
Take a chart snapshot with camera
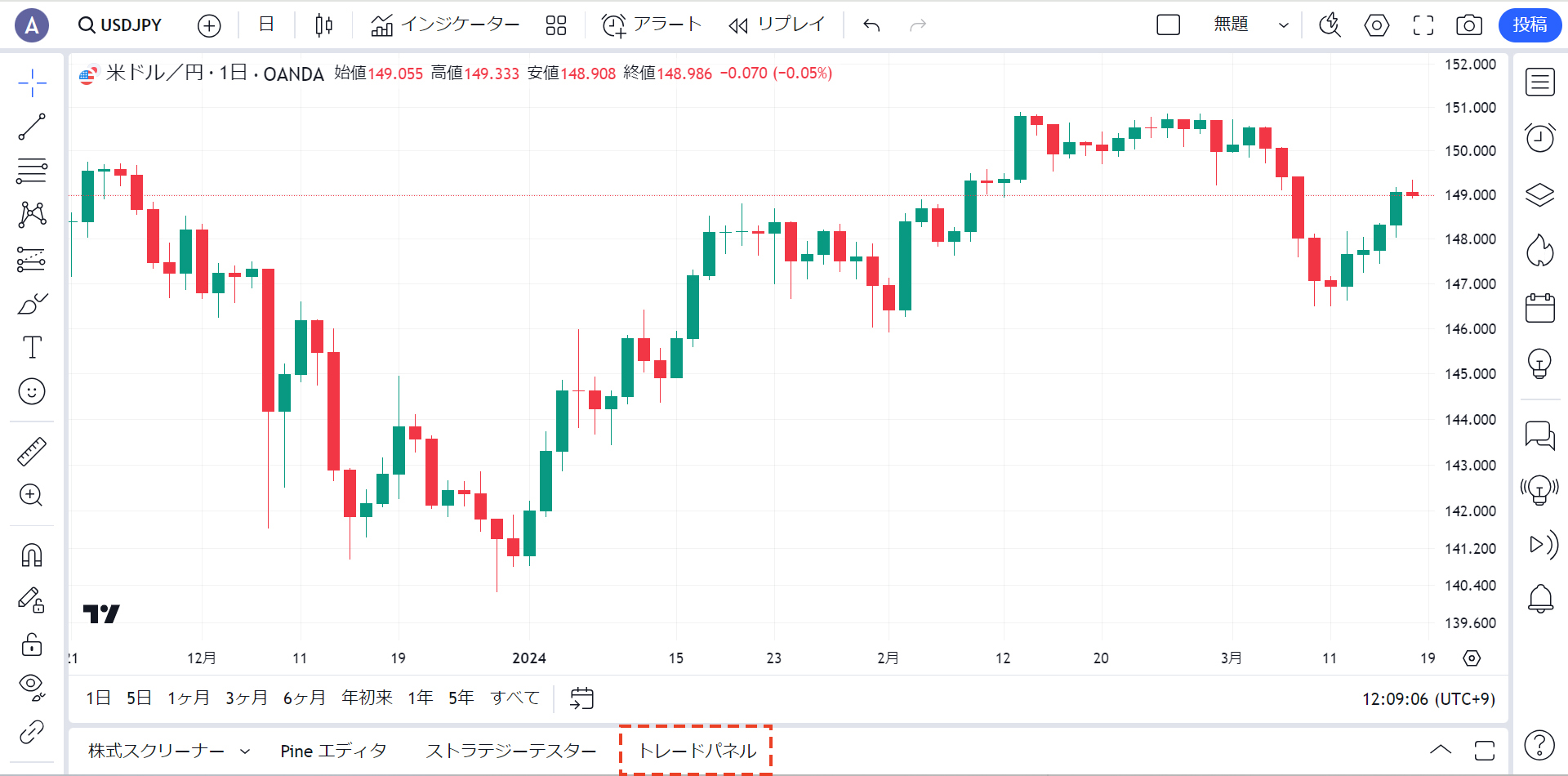tap(1469, 25)
